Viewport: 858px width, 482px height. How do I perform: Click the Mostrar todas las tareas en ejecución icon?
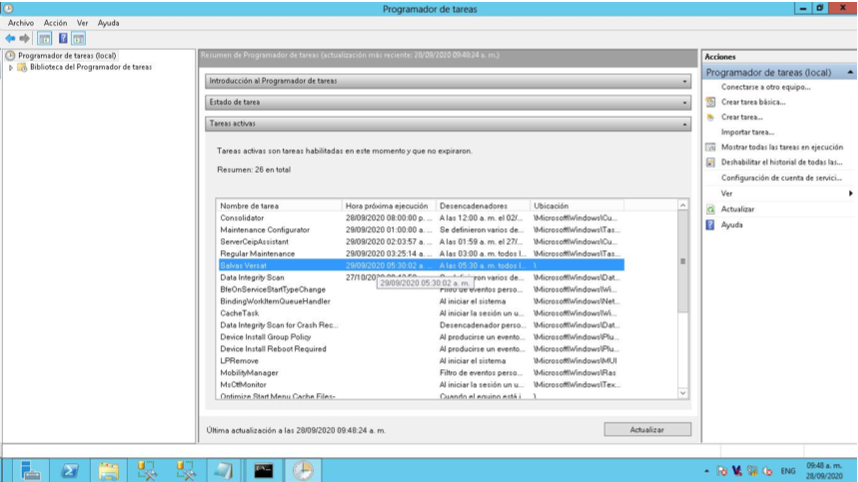pyautogui.click(x=710, y=147)
